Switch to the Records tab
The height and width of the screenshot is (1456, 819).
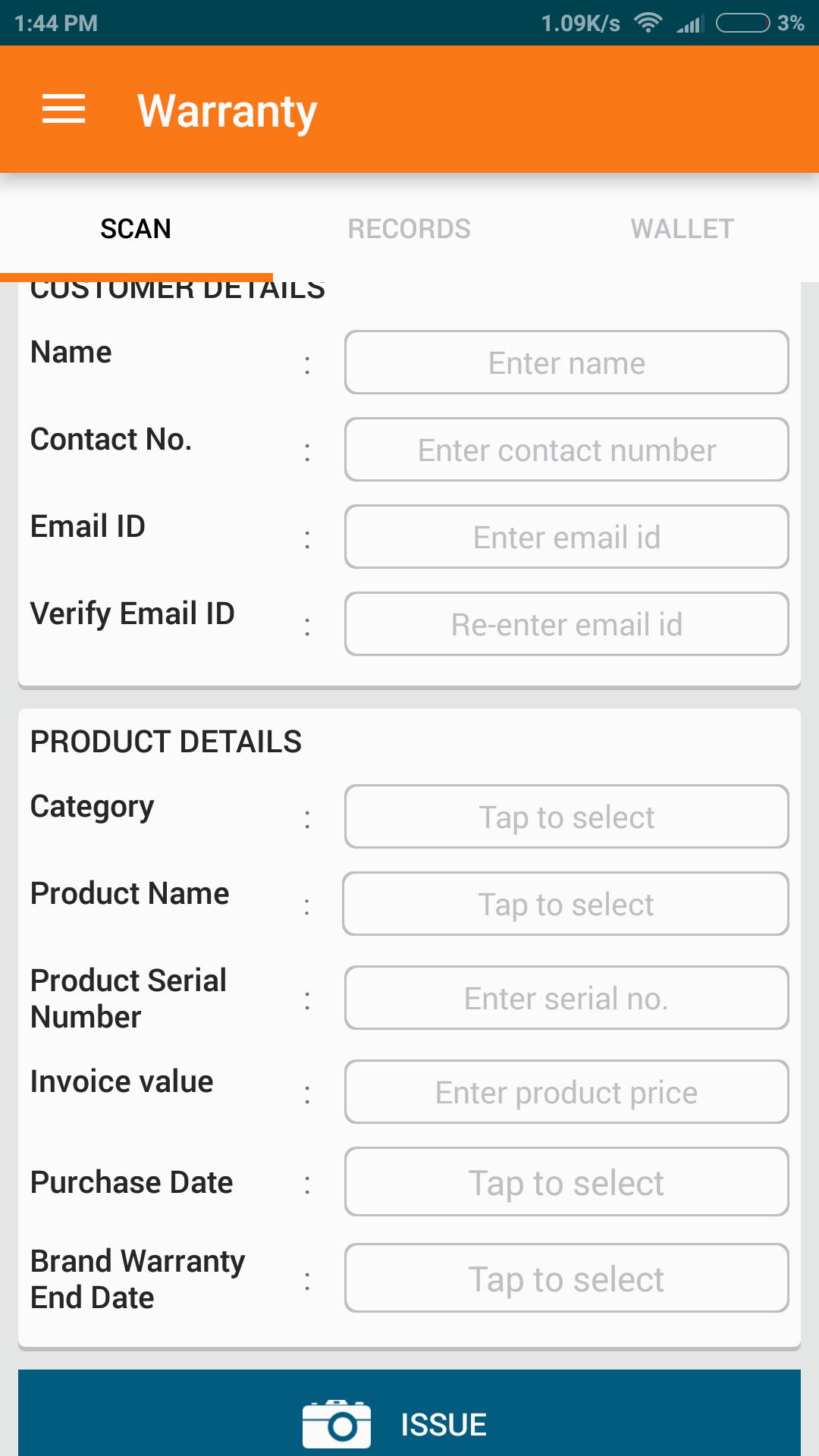pyautogui.click(x=409, y=228)
